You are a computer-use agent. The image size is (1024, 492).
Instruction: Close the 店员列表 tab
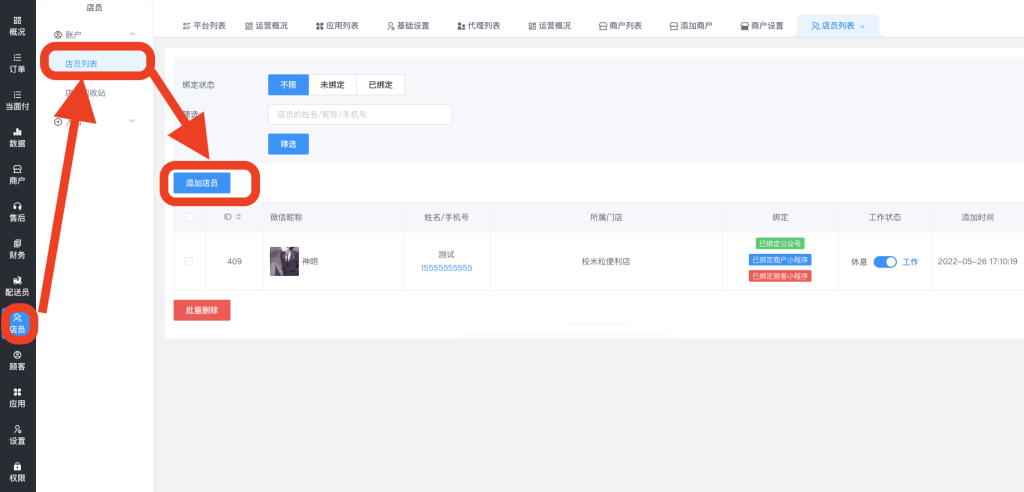863,26
